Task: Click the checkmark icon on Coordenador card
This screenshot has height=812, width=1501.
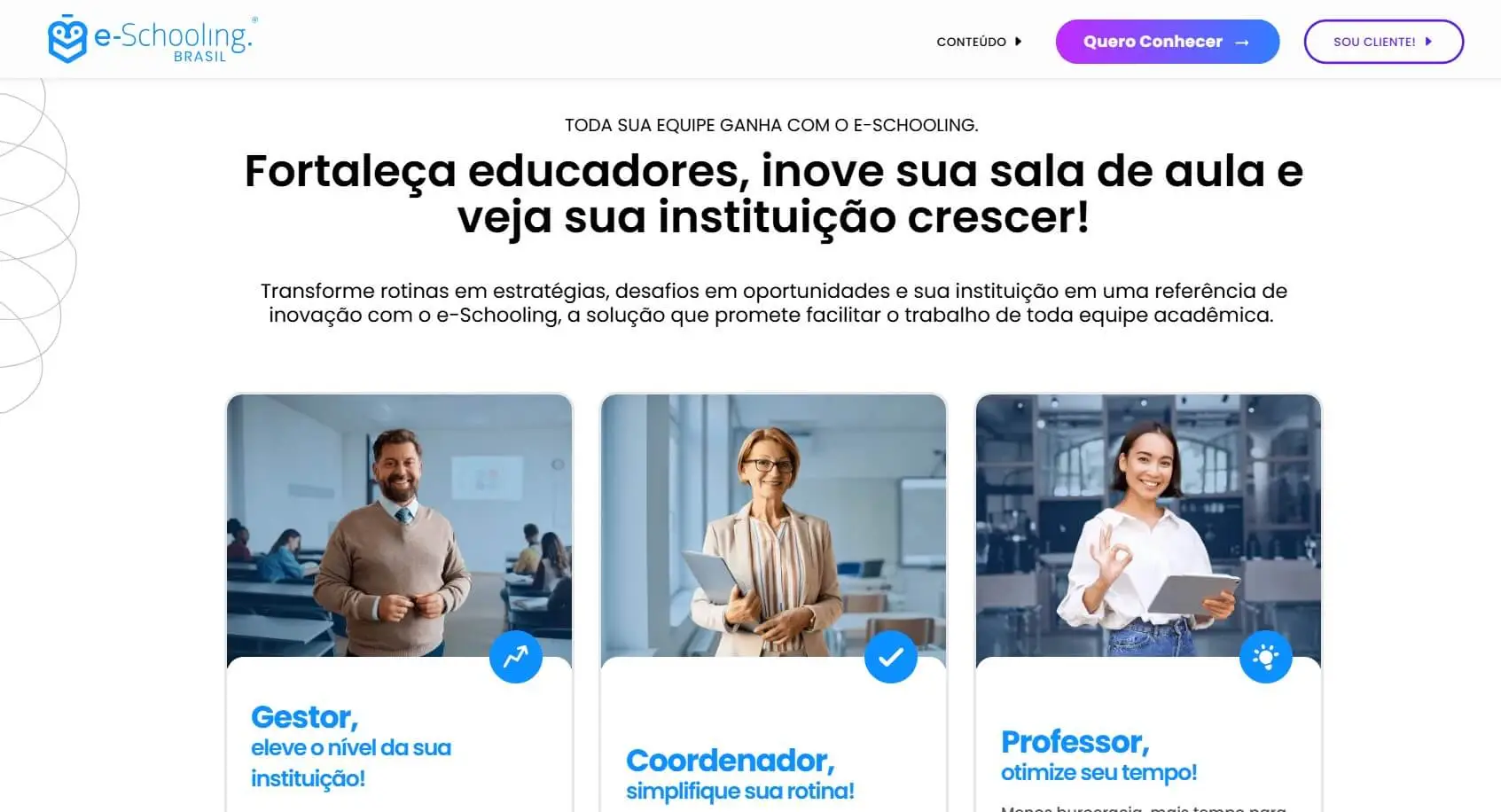Action: 891,657
